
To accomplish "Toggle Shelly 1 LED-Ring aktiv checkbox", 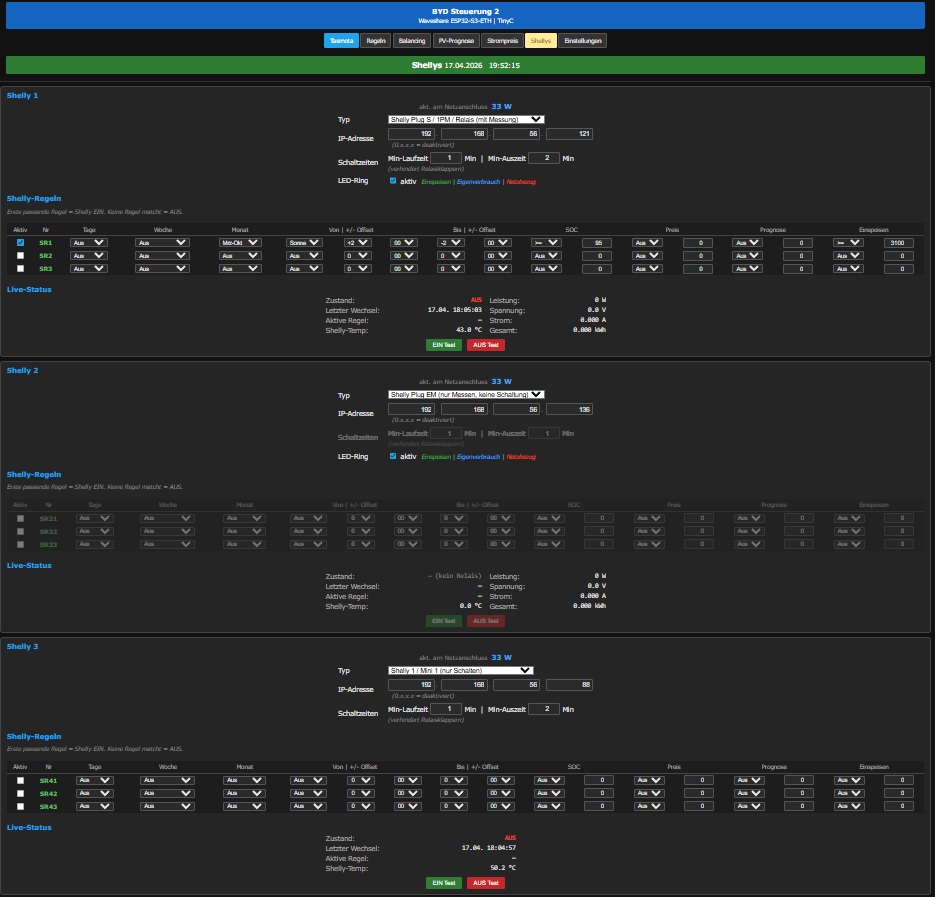I will [x=393, y=181].
